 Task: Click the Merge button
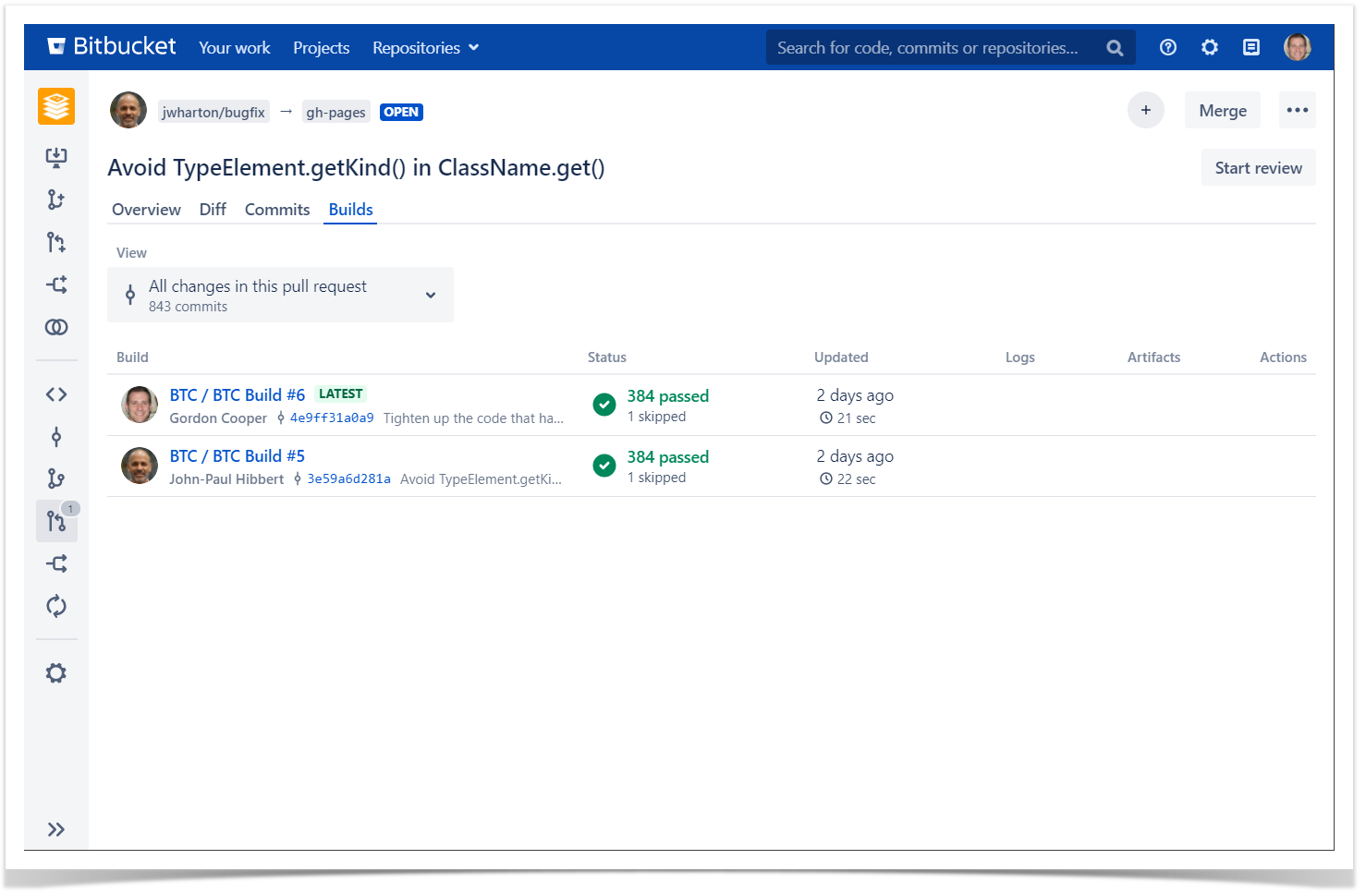point(1223,110)
